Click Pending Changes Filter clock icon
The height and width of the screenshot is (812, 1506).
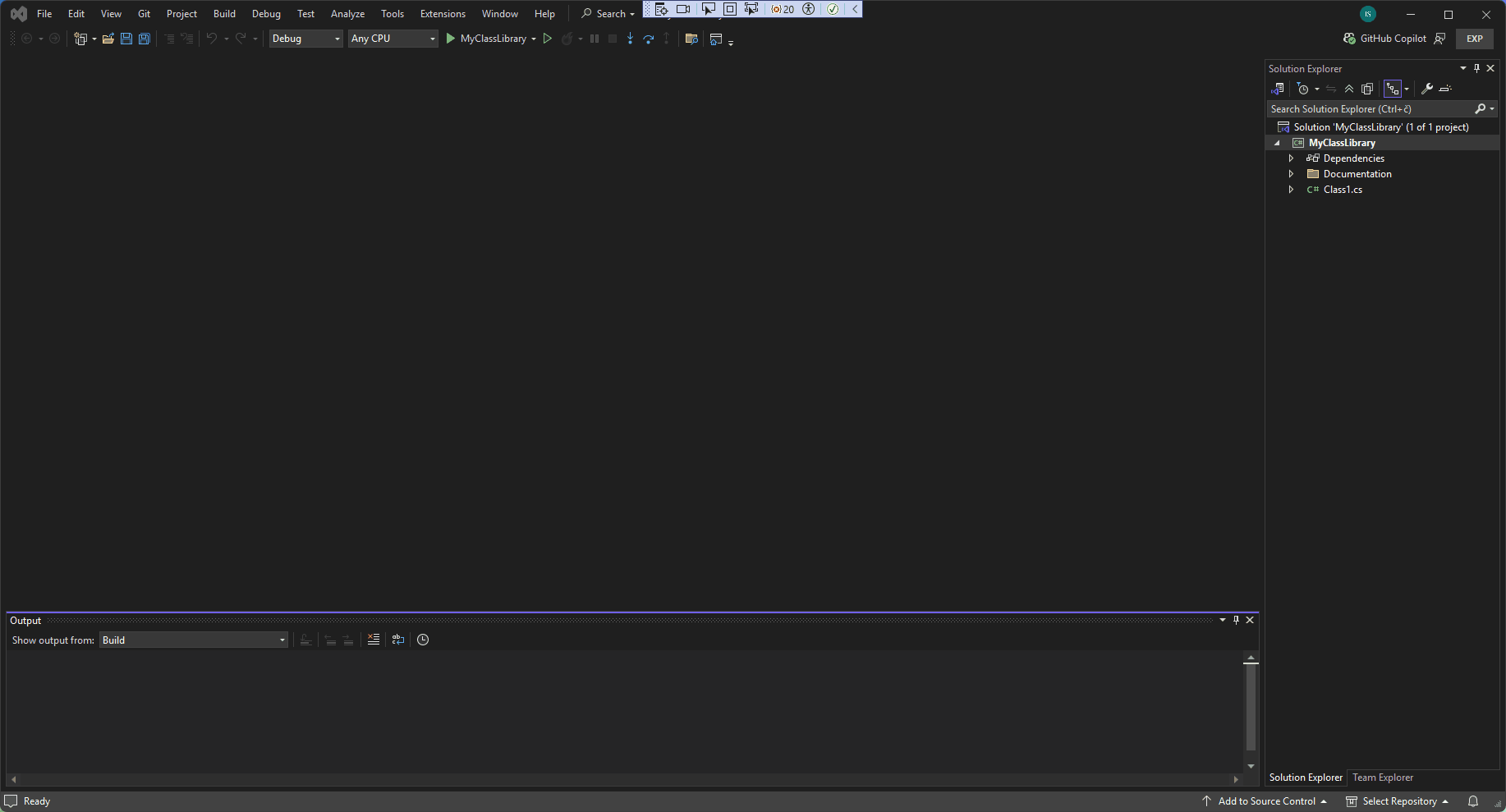pyautogui.click(x=1303, y=89)
